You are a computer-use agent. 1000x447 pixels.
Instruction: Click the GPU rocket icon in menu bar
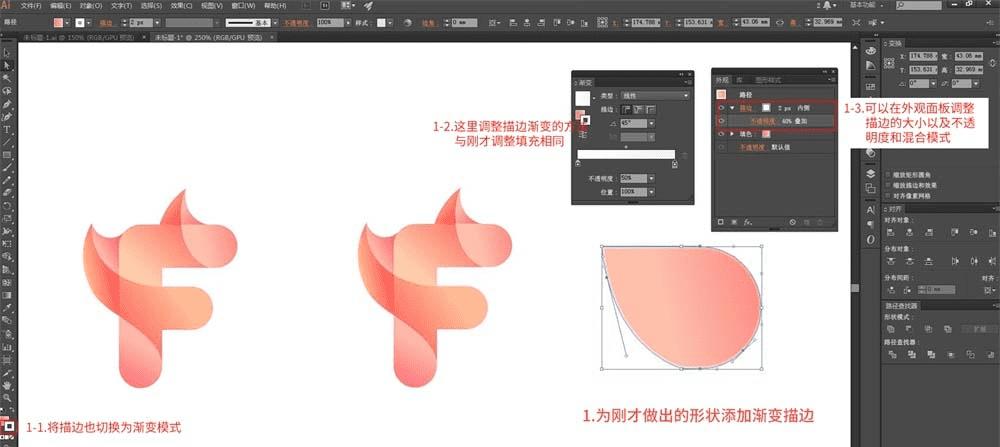tap(368, 5)
